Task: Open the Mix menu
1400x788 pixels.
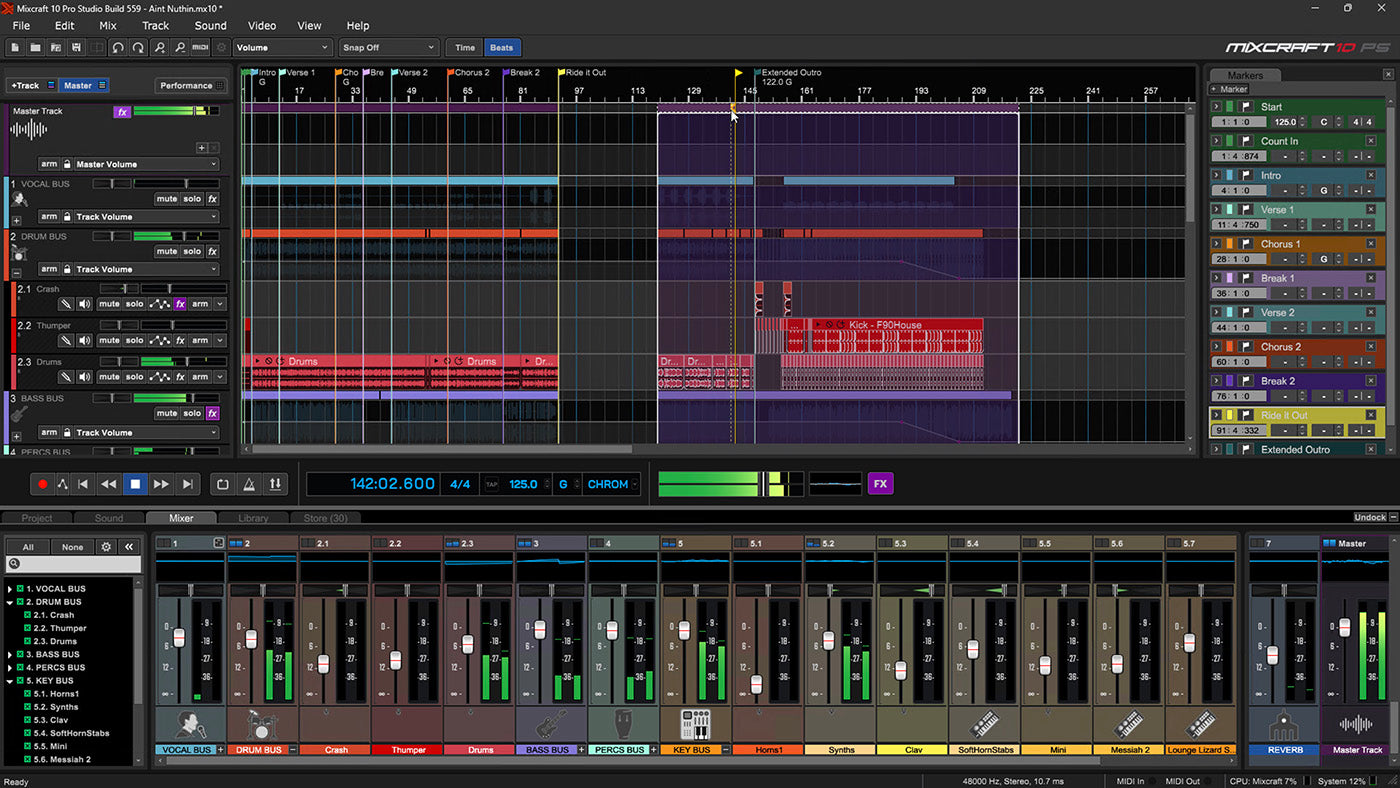Action: [x=108, y=25]
